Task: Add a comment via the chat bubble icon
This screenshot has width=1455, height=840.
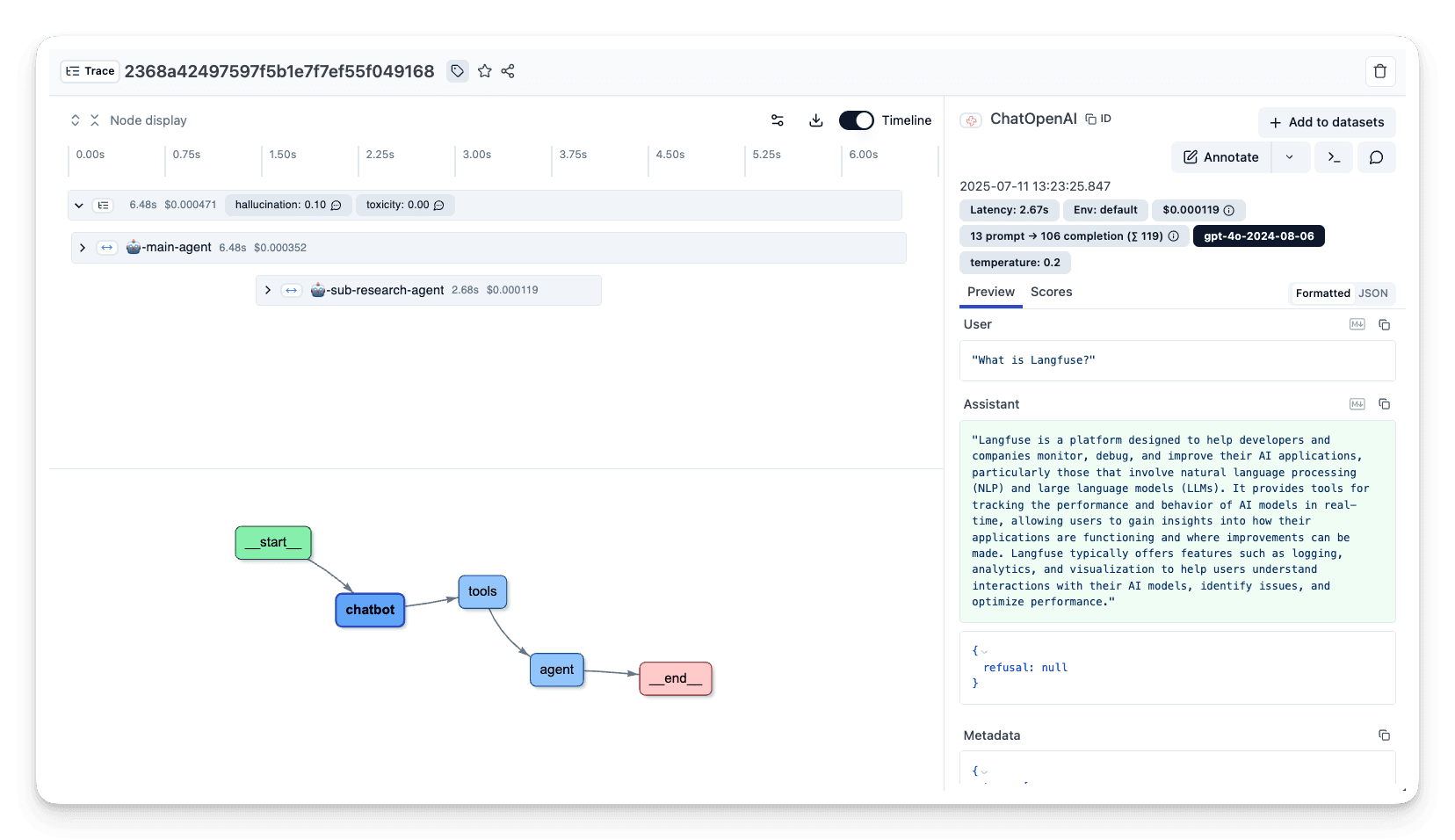Action: [x=1376, y=157]
